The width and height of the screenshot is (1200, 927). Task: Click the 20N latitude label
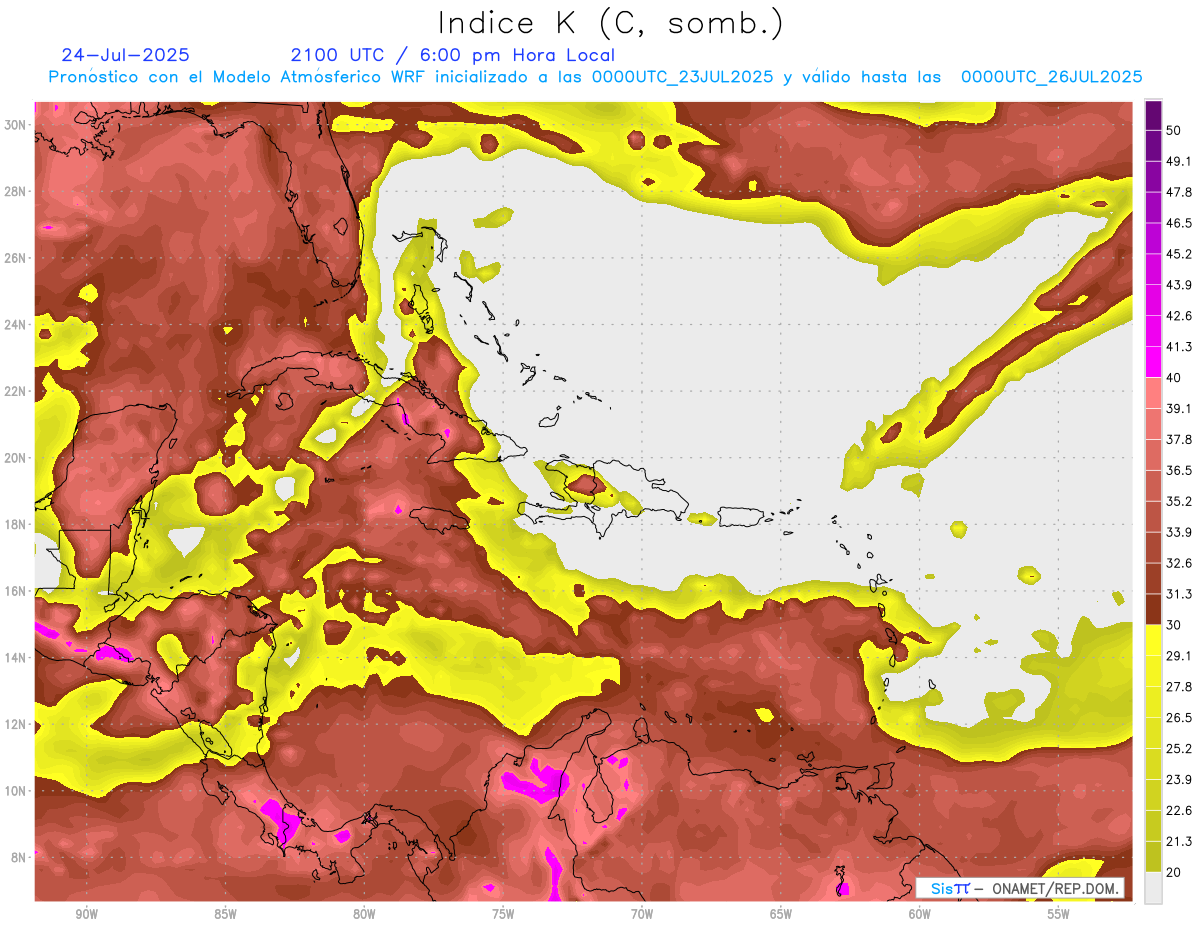pyautogui.click(x=15, y=458)
